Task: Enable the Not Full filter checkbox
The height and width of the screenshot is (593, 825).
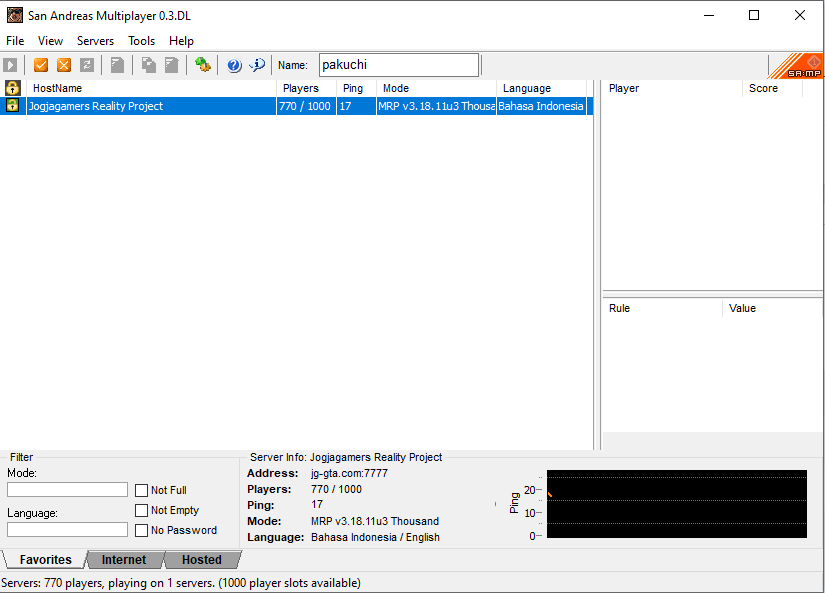Action: pyautogui.click(x=141, y=490)
